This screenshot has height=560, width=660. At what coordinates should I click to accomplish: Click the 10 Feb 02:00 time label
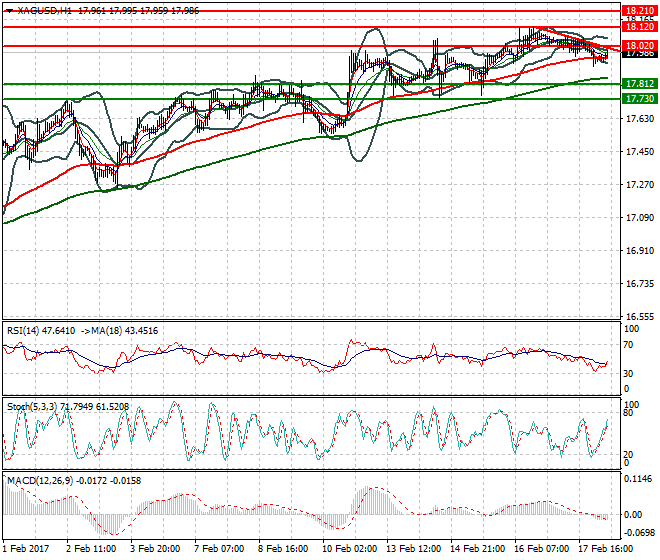[350, 549]
